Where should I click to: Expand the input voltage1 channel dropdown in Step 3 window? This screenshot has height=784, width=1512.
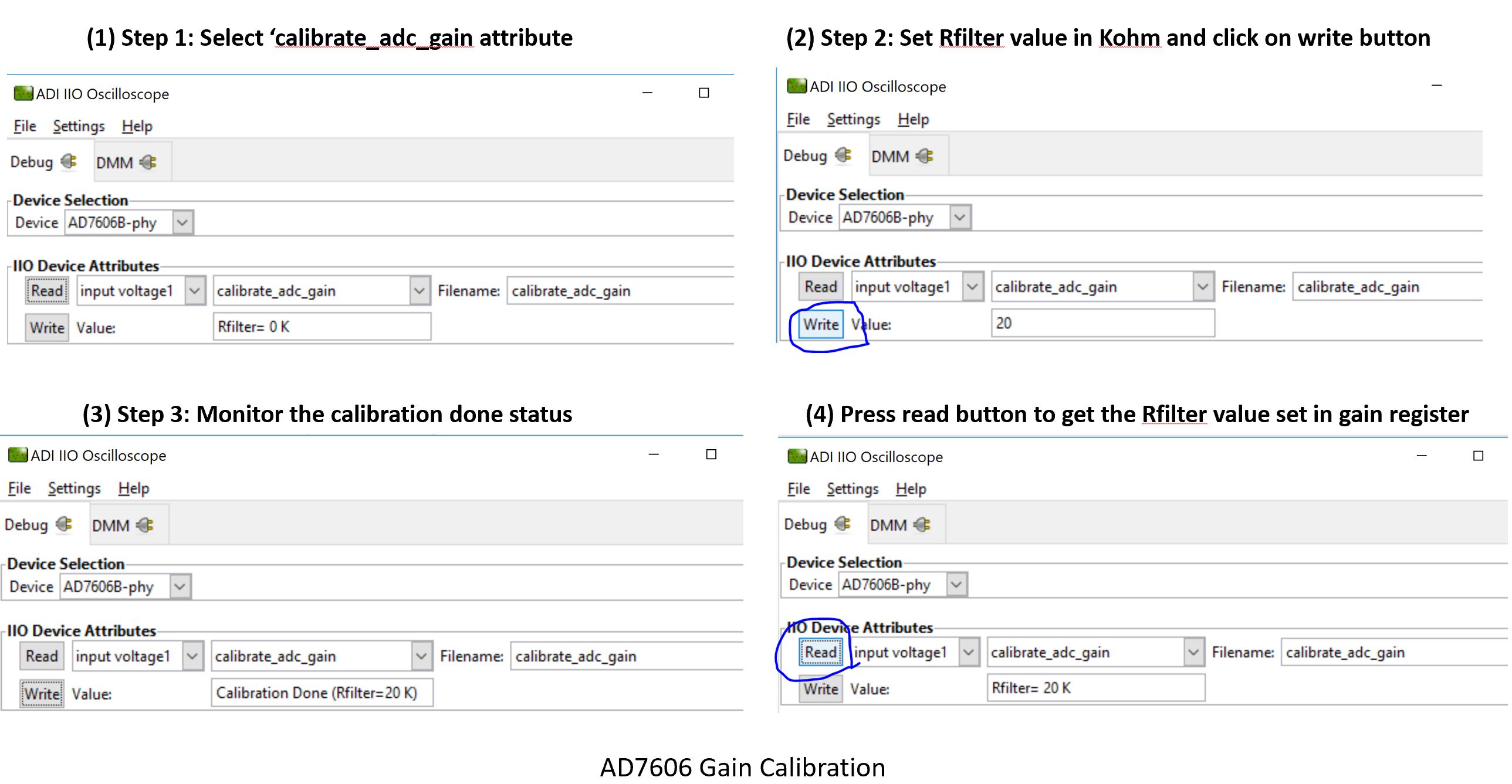(x=192, y=656)
